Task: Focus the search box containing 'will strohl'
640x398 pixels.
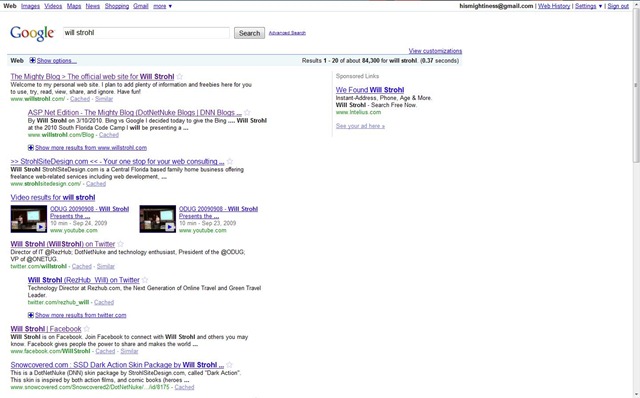Action: 146,33
